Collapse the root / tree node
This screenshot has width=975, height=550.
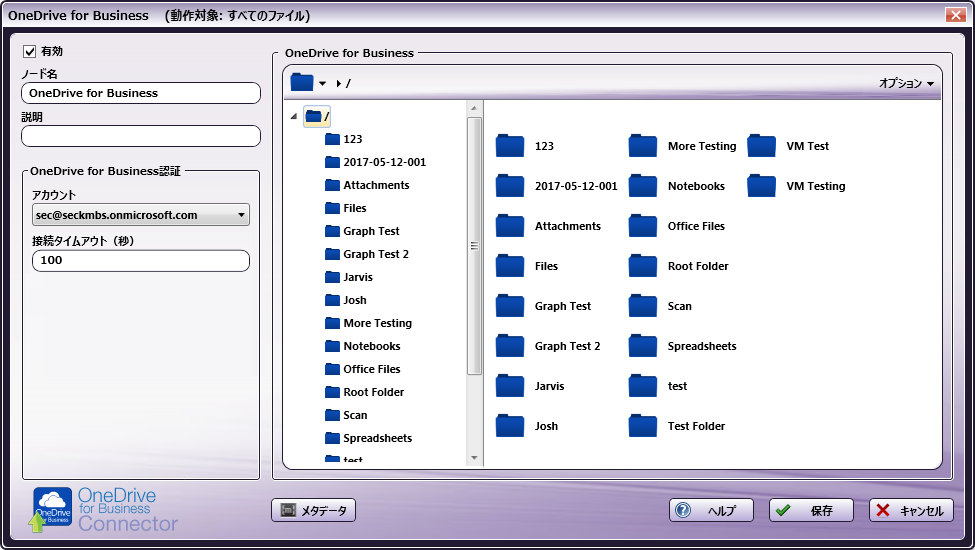click(294, 116)
